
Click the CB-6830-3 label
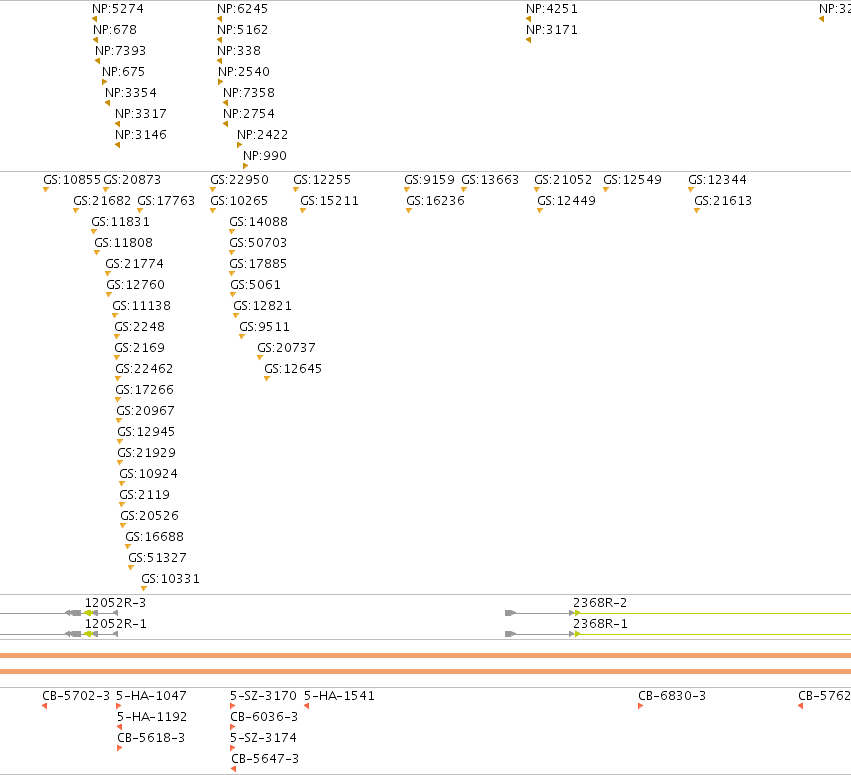click(672, 696)
